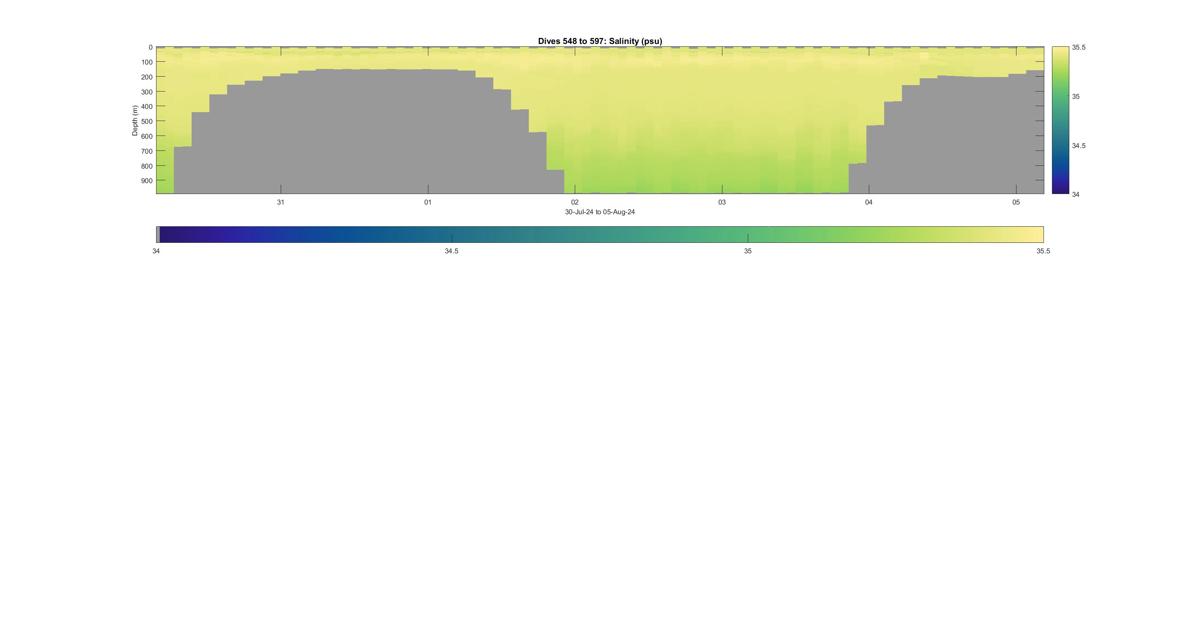Click the date tick label '03'

tap(722, 202)
